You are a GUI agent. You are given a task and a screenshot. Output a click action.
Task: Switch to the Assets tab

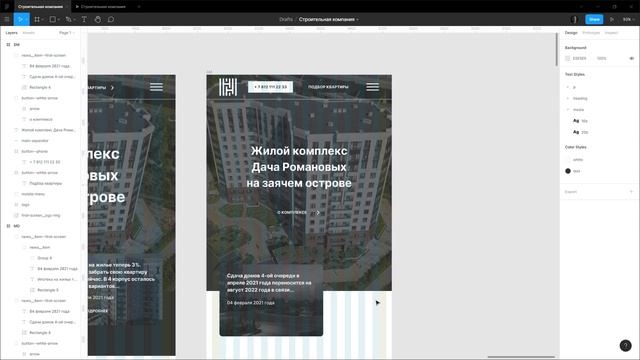click(x=29, y=33)
